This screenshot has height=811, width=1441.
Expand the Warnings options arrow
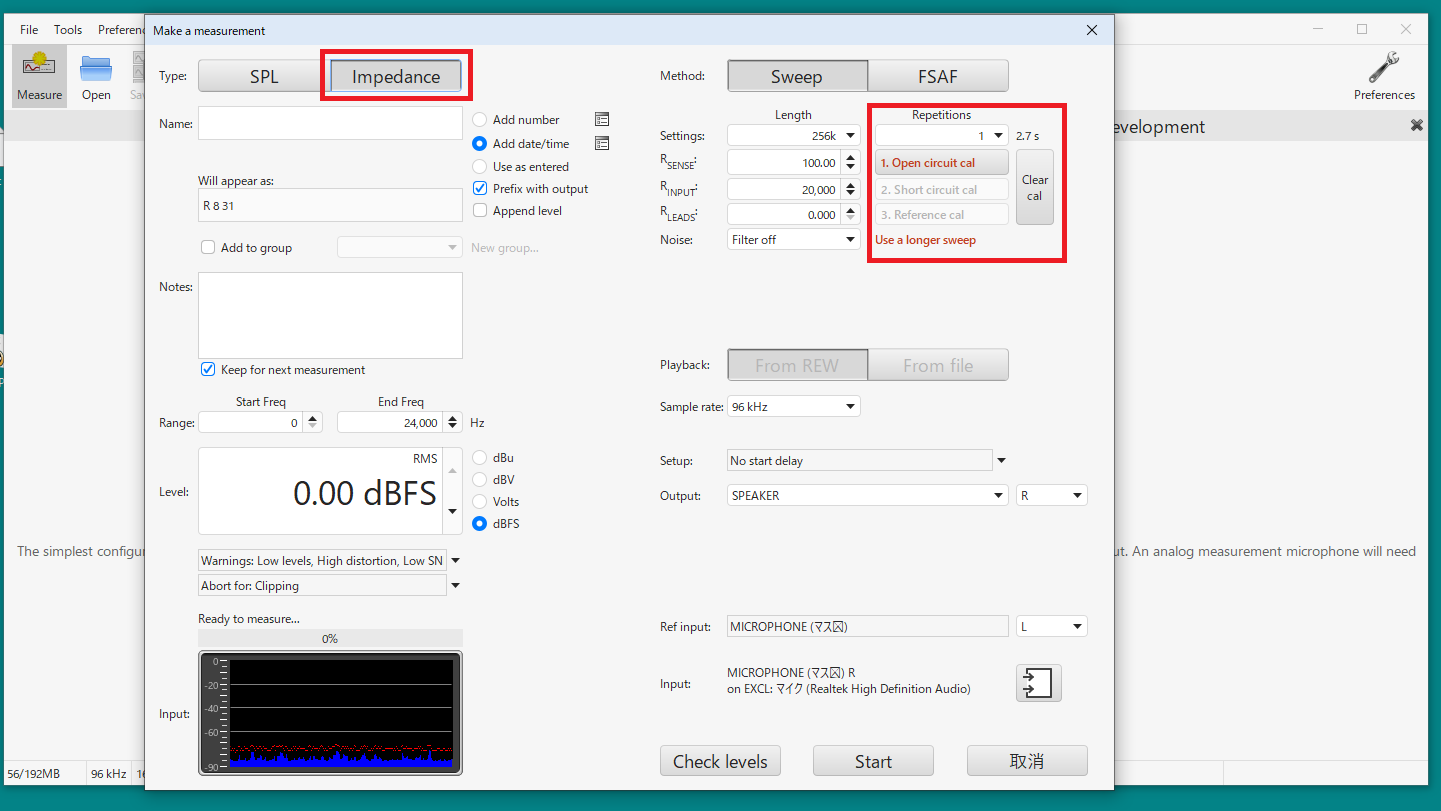(x=456, y=561)
